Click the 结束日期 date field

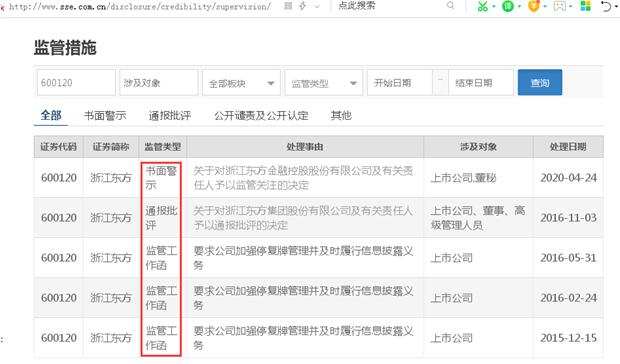point(481,83)
